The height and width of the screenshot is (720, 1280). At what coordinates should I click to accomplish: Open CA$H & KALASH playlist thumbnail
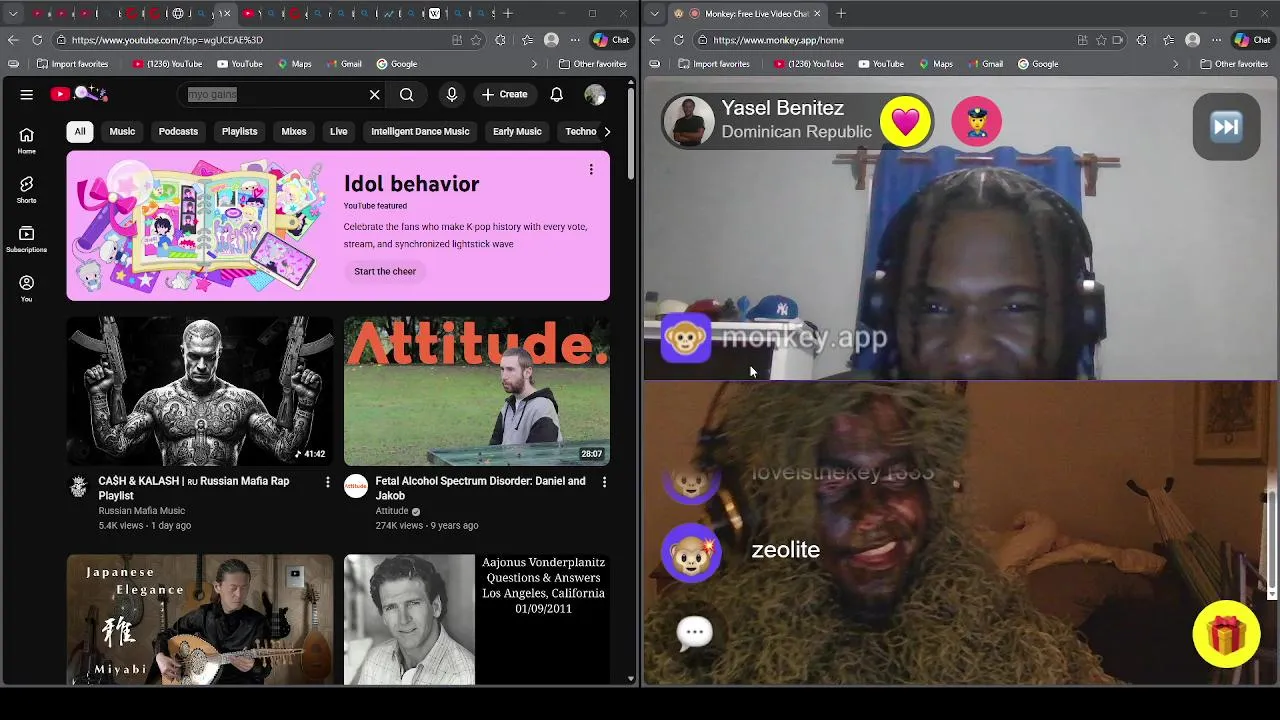(200, 391)
